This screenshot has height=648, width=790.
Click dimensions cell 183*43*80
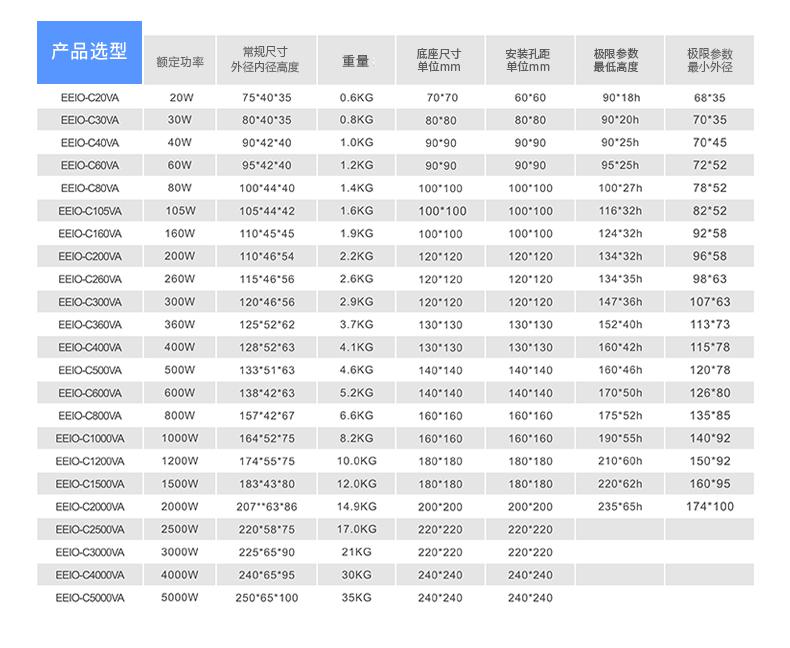[x=267, y=484]
